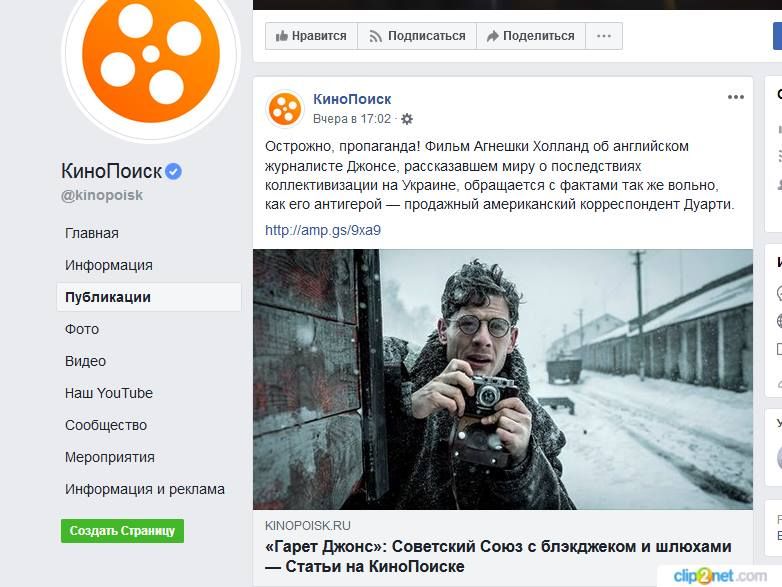The width and height of the screenshot is (782, 587).
Task: Click the KINOPOISK.RU source label
Action: 308,526
